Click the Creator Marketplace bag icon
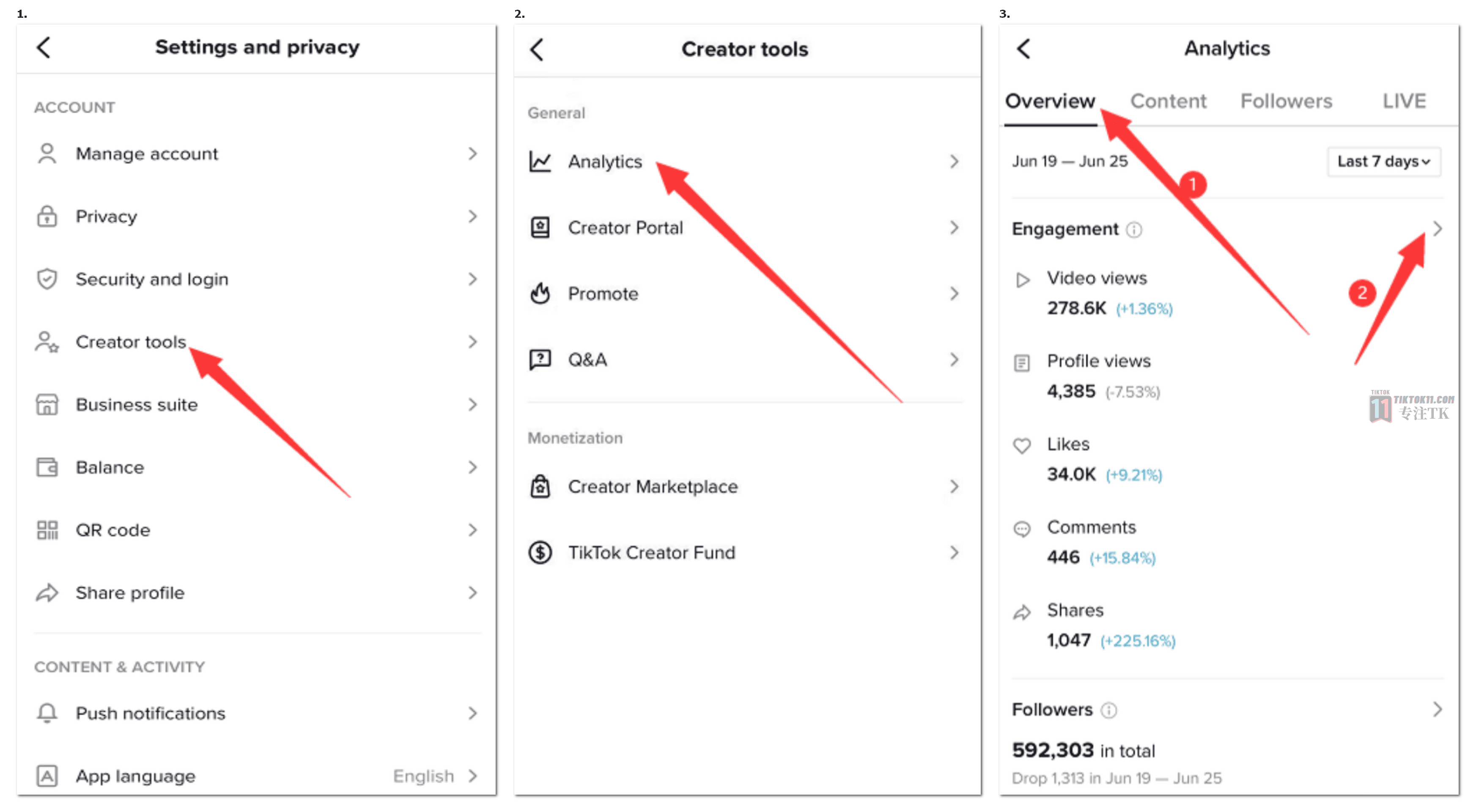 pyautogui.click(x=540, y=486)
